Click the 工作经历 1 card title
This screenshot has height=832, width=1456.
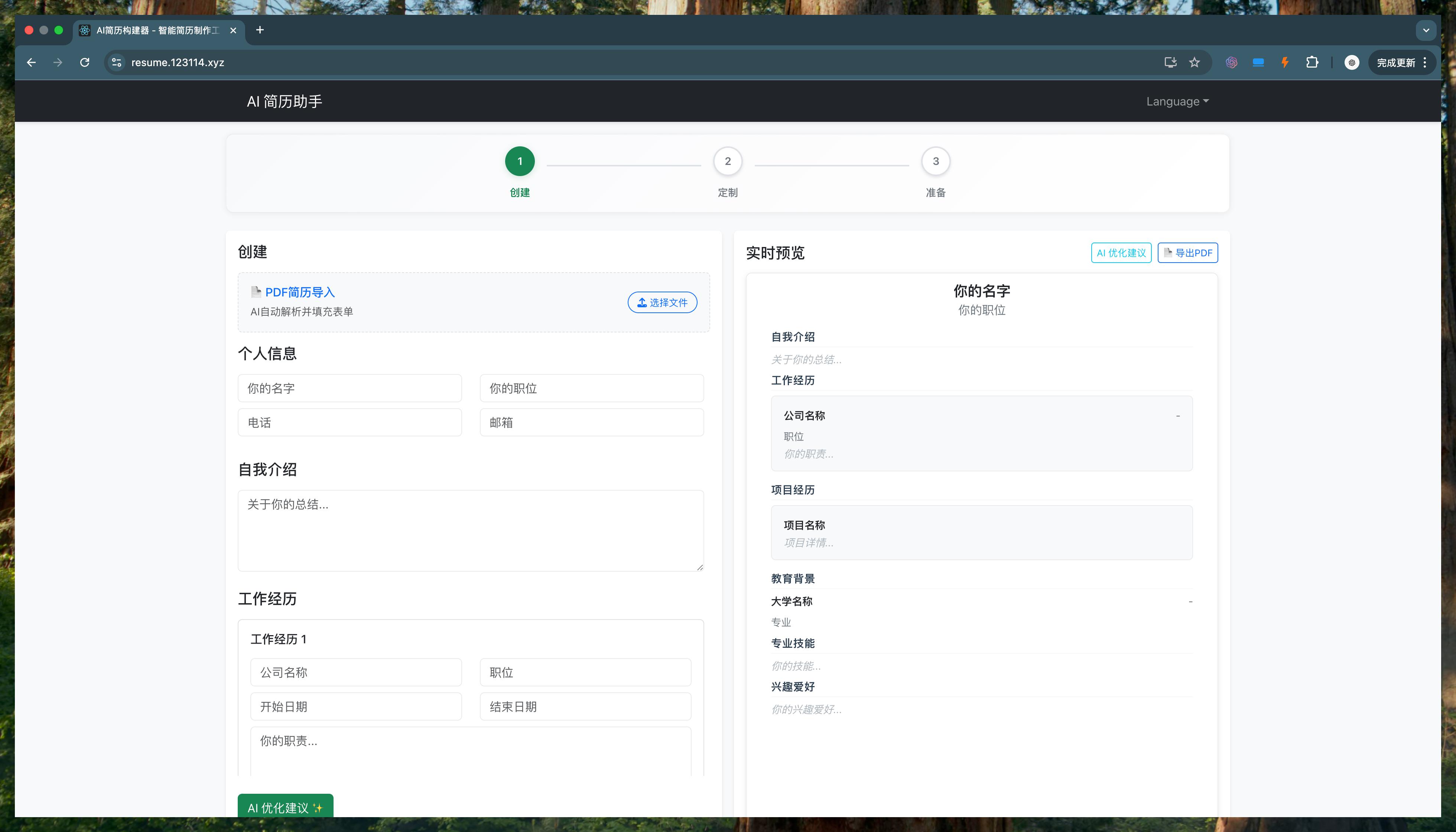click(278, 639)
